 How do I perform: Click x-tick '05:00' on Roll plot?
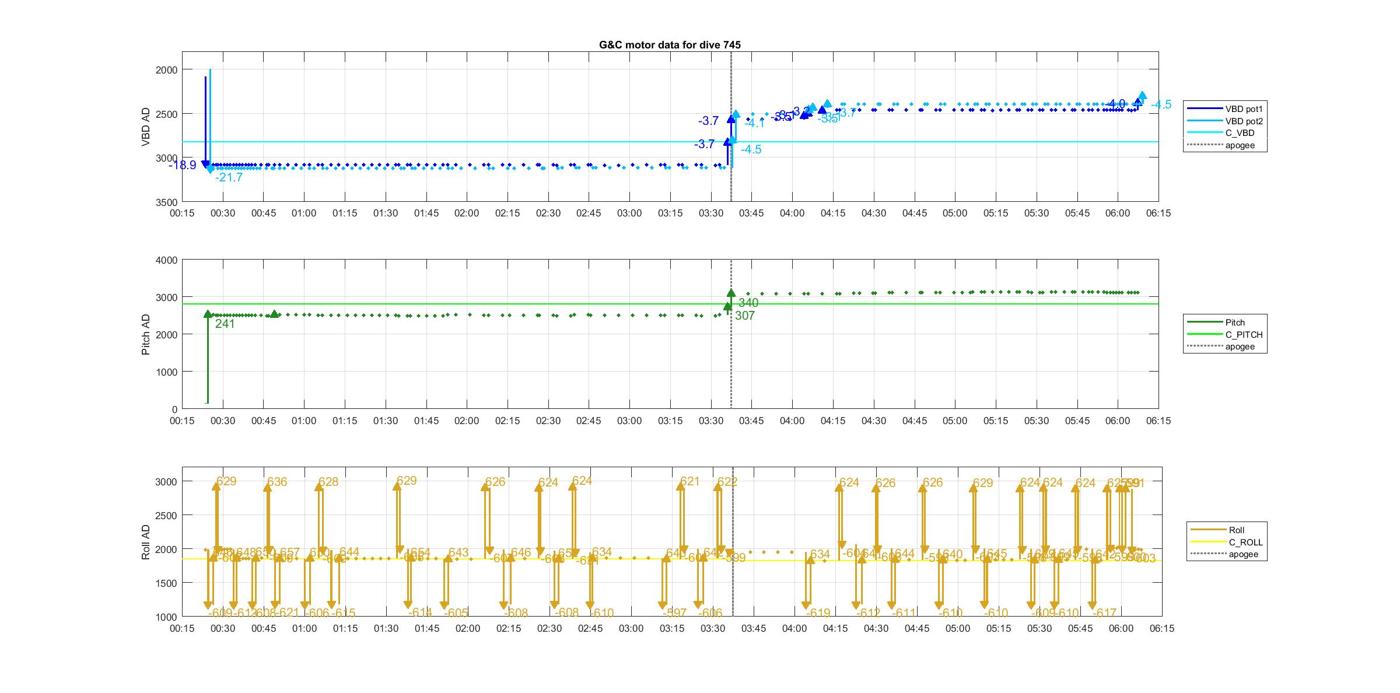pyautogui.click(x=957, y=628)
